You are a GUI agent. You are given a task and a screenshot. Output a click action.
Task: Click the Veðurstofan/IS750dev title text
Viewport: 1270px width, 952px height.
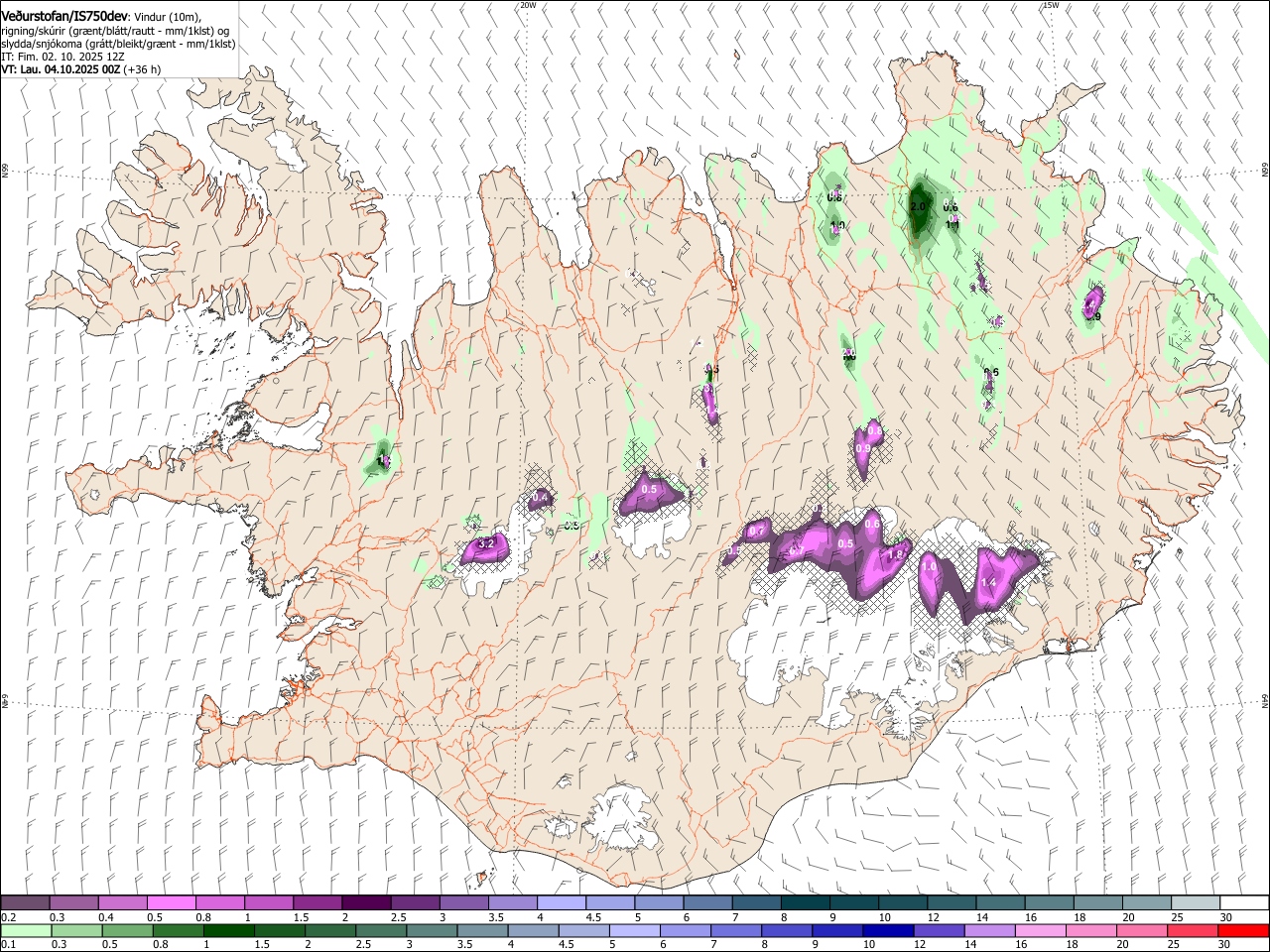click(x=65, y=17)
